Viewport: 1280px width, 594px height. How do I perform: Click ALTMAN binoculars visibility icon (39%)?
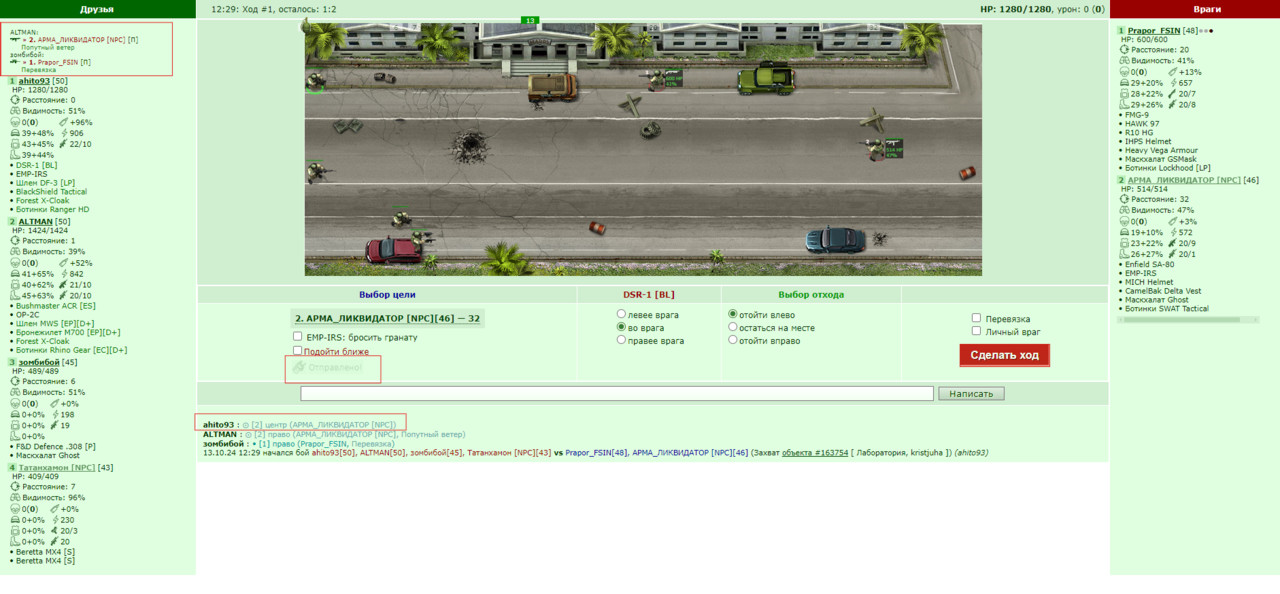14,252
